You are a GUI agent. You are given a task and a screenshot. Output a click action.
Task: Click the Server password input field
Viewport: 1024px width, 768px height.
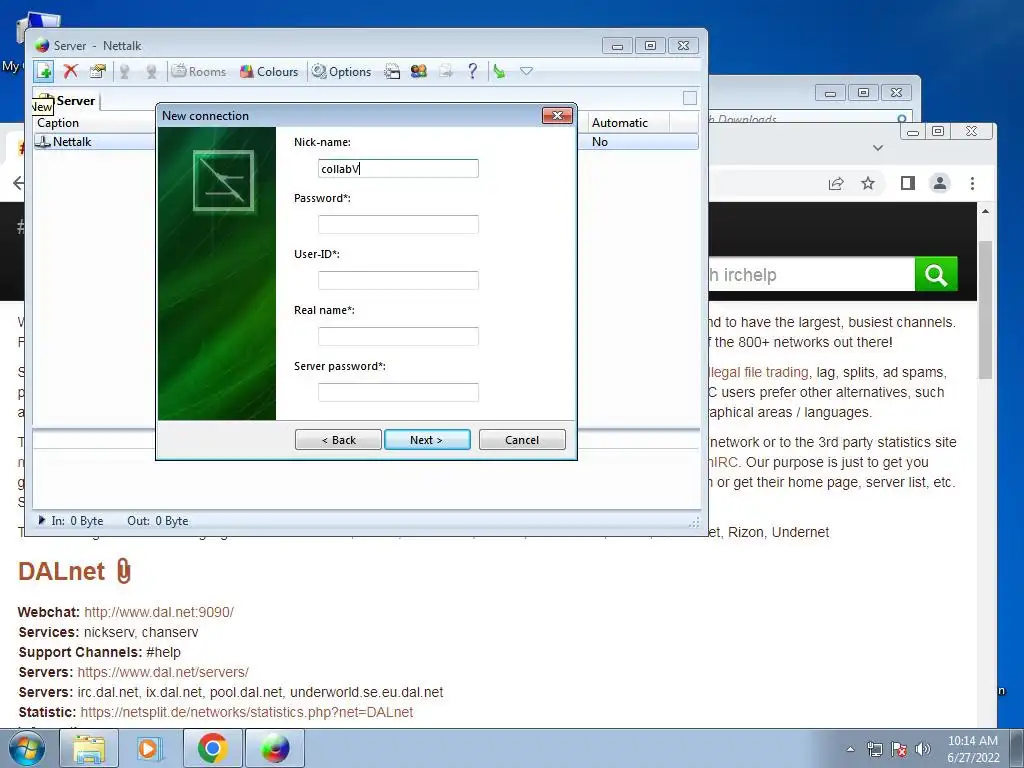pyautogui.click(x=398, y=392)
